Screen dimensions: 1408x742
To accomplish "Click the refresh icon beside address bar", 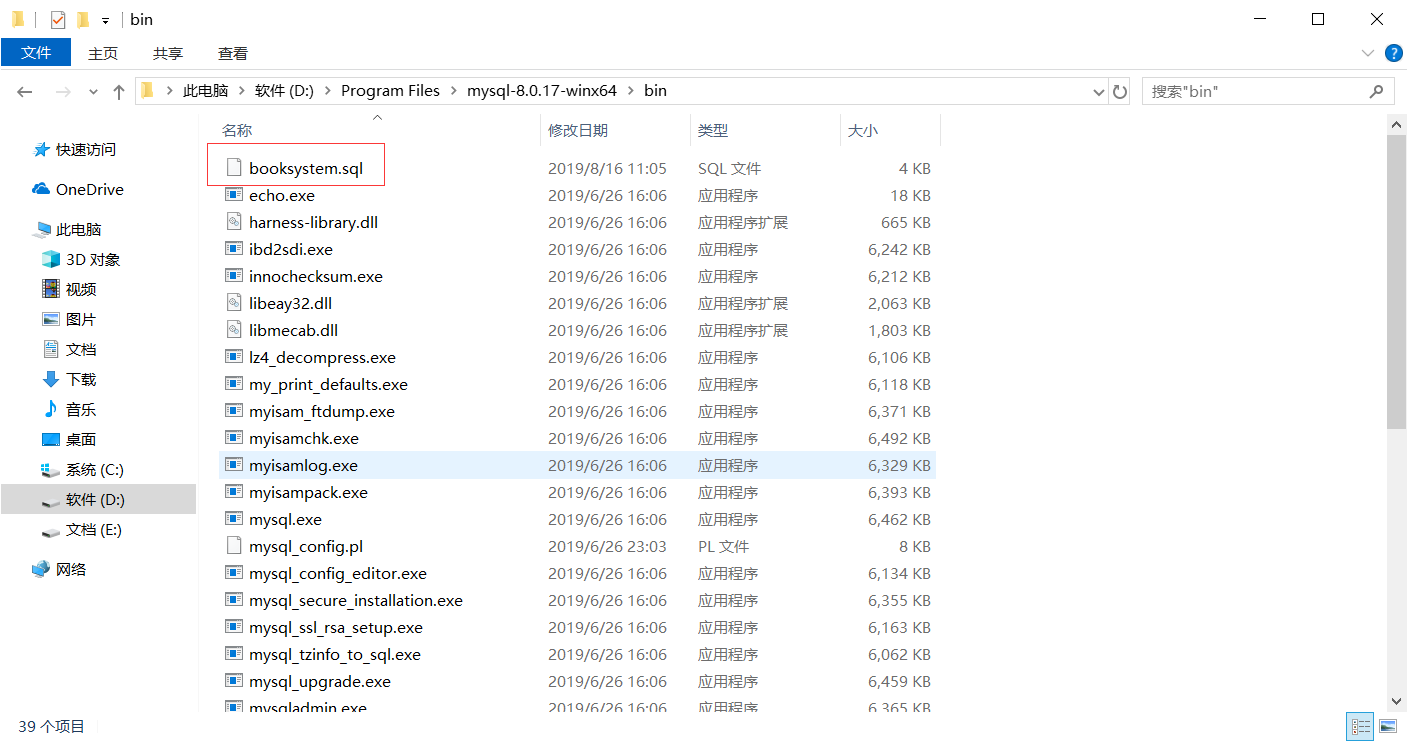I will click(x=1120, y=91).
